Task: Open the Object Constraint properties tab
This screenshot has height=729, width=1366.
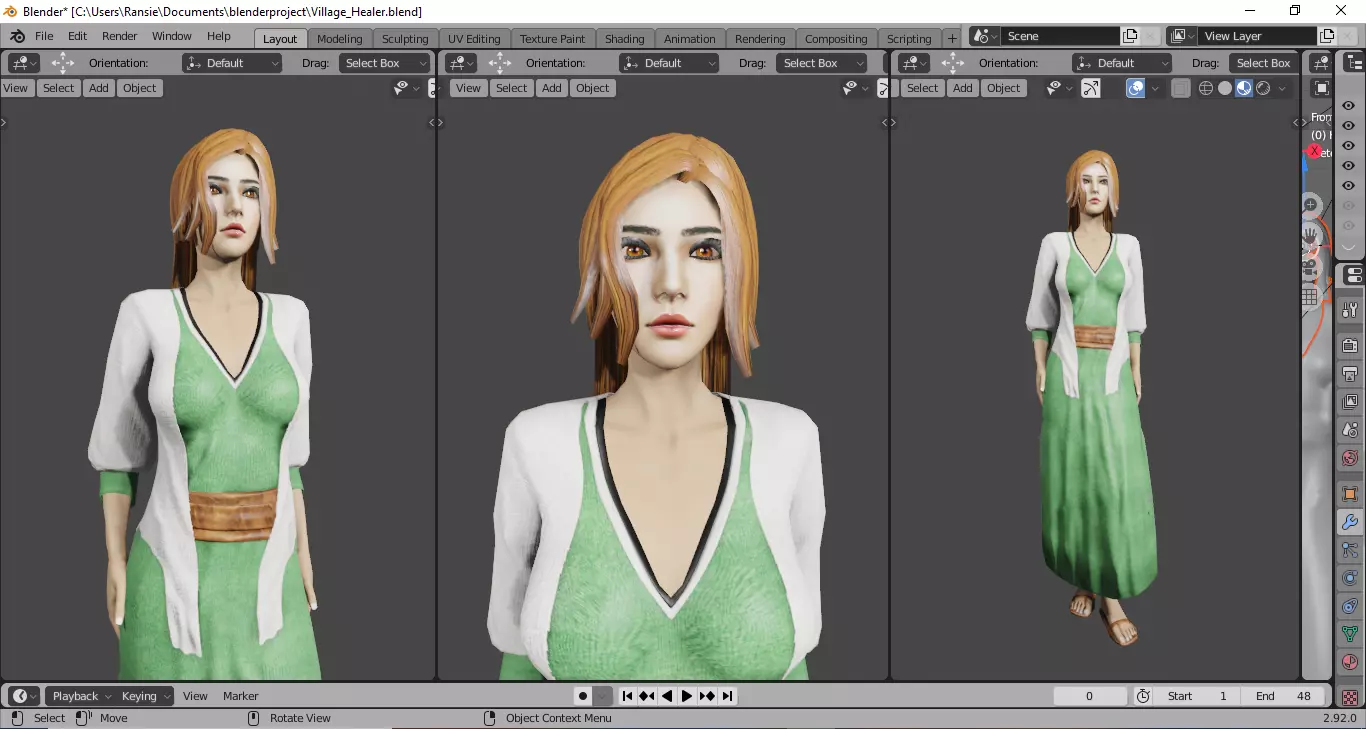Action: [1350, 606]
